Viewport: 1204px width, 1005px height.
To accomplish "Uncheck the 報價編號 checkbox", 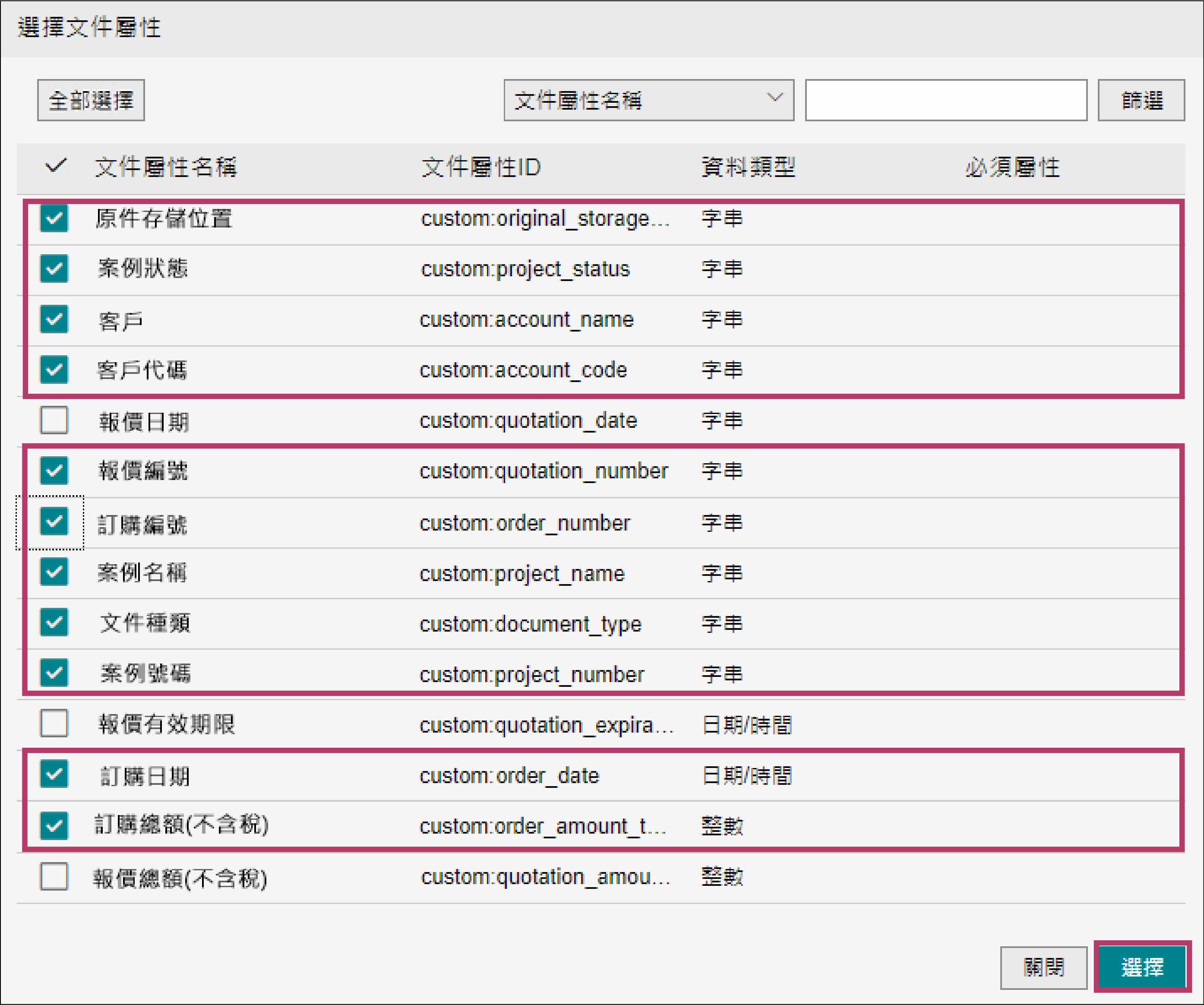I will coord(54,471).
